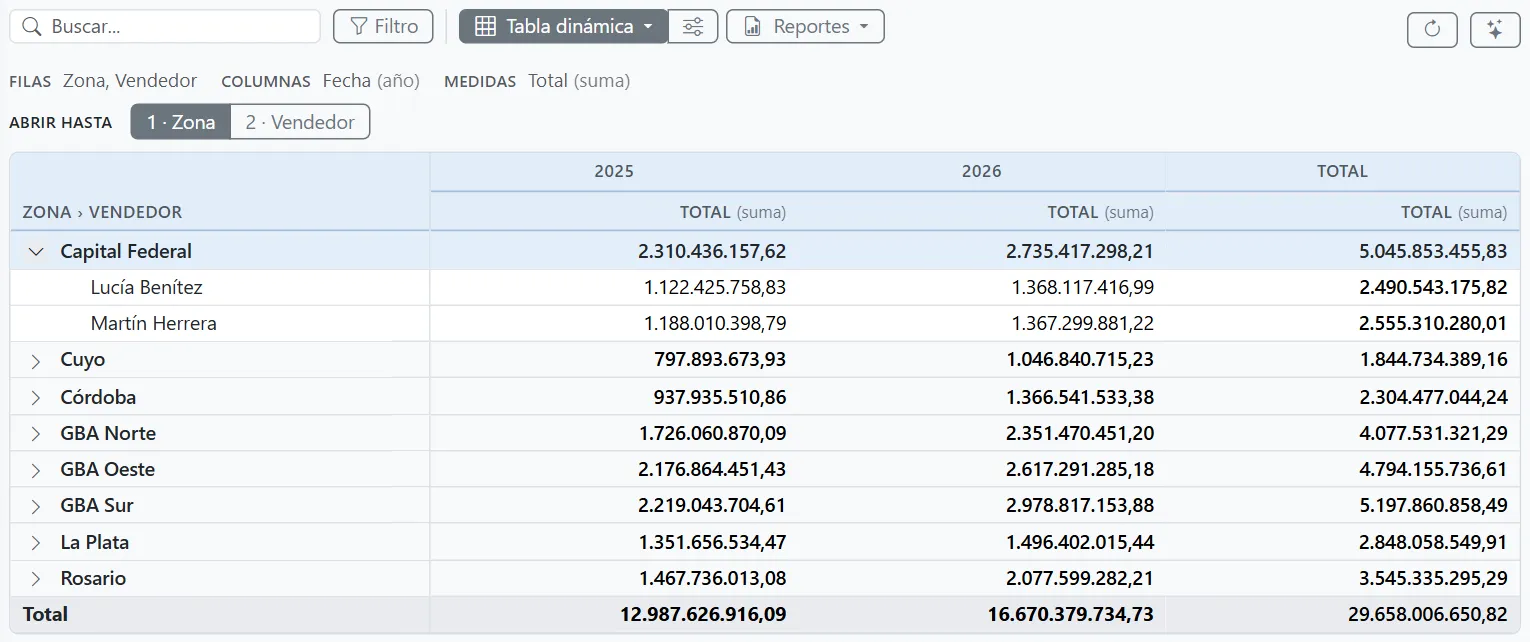
Task: Click the 2025 column header
Action: [614, 171]
